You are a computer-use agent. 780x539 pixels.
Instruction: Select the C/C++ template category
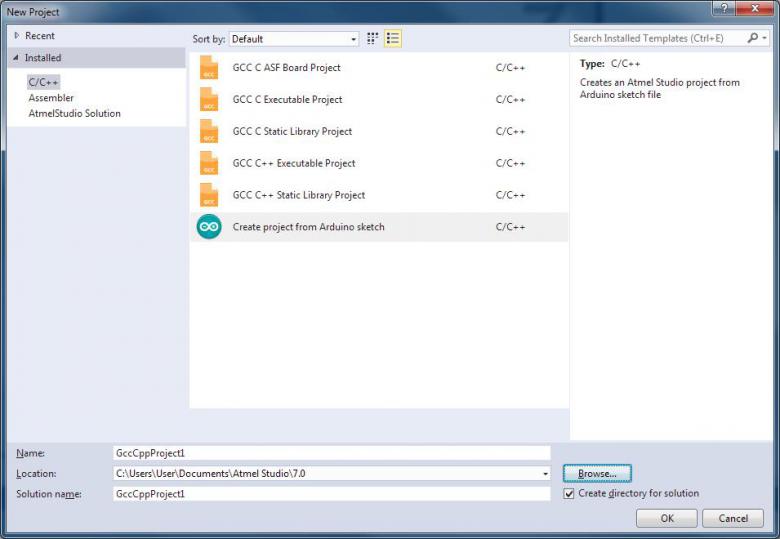[43, 82]
